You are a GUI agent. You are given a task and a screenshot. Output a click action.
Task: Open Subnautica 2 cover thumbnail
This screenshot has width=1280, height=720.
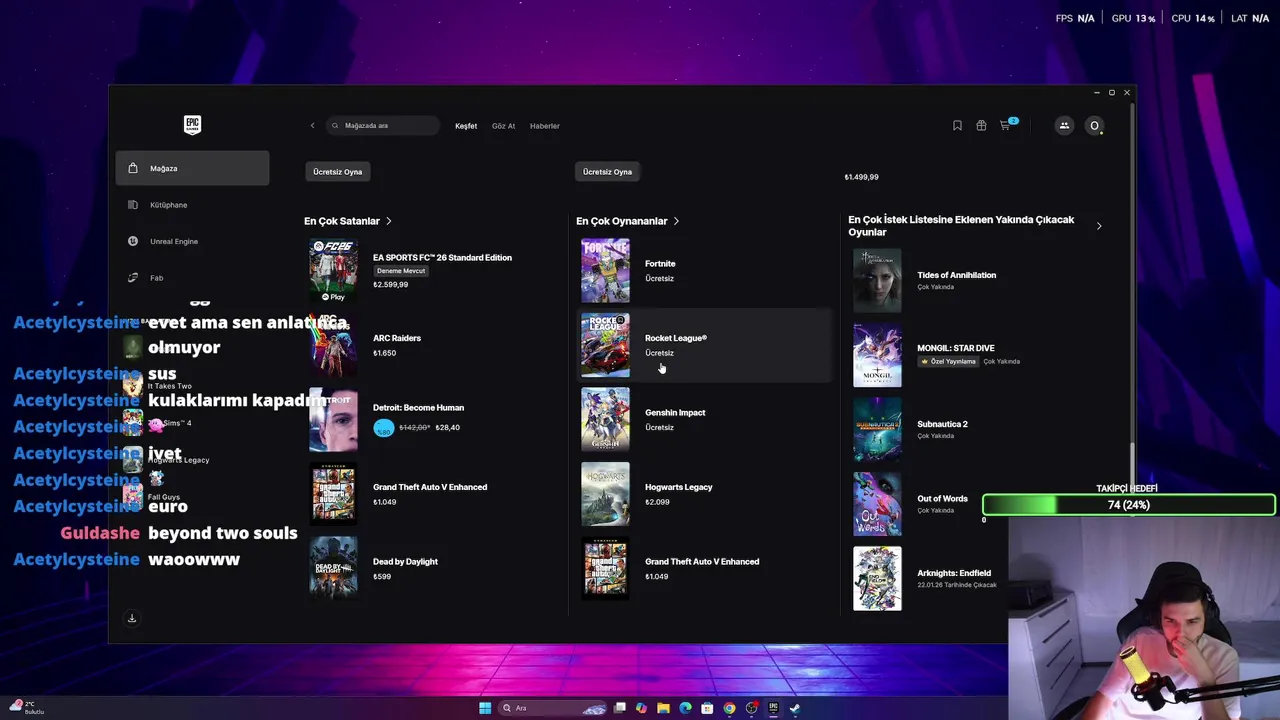coord(877,430)
